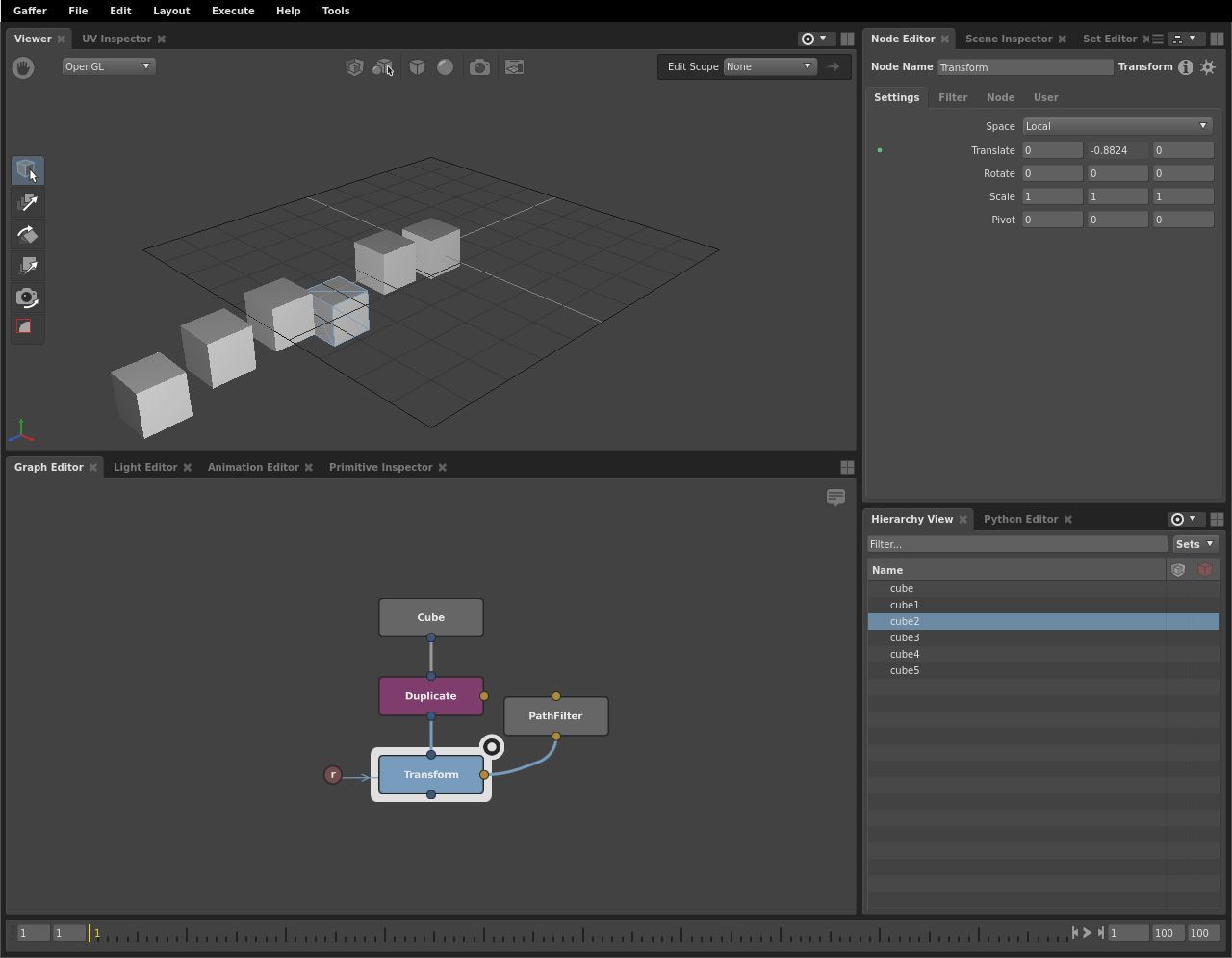Select the Translate tool in the viewer toolbar

click(28, 202)
